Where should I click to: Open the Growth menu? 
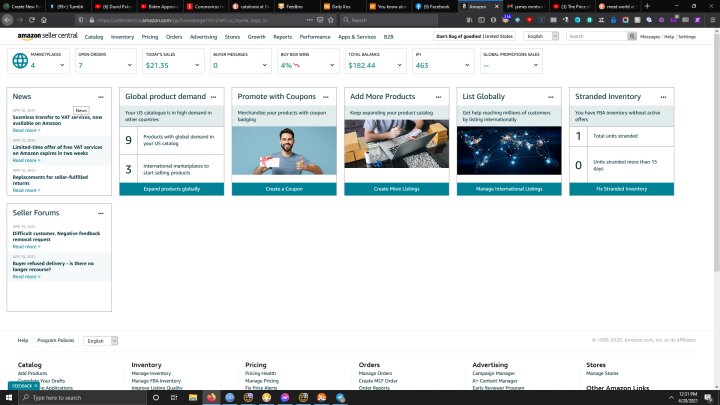256,37
